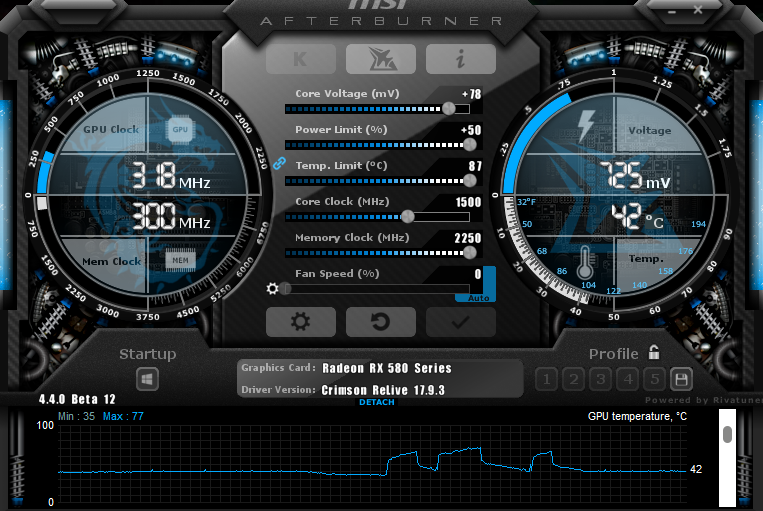Reset settings with the circular arrow button
Viewport: 763px width, 511px height.
coord(381,322)
